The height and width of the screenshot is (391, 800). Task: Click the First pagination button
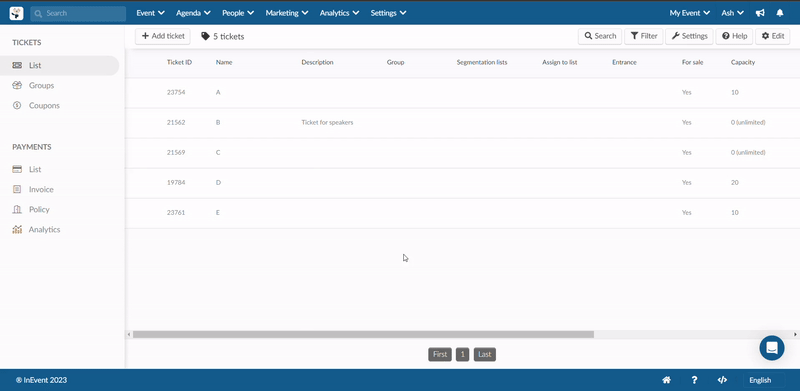[x=440, y=354]
